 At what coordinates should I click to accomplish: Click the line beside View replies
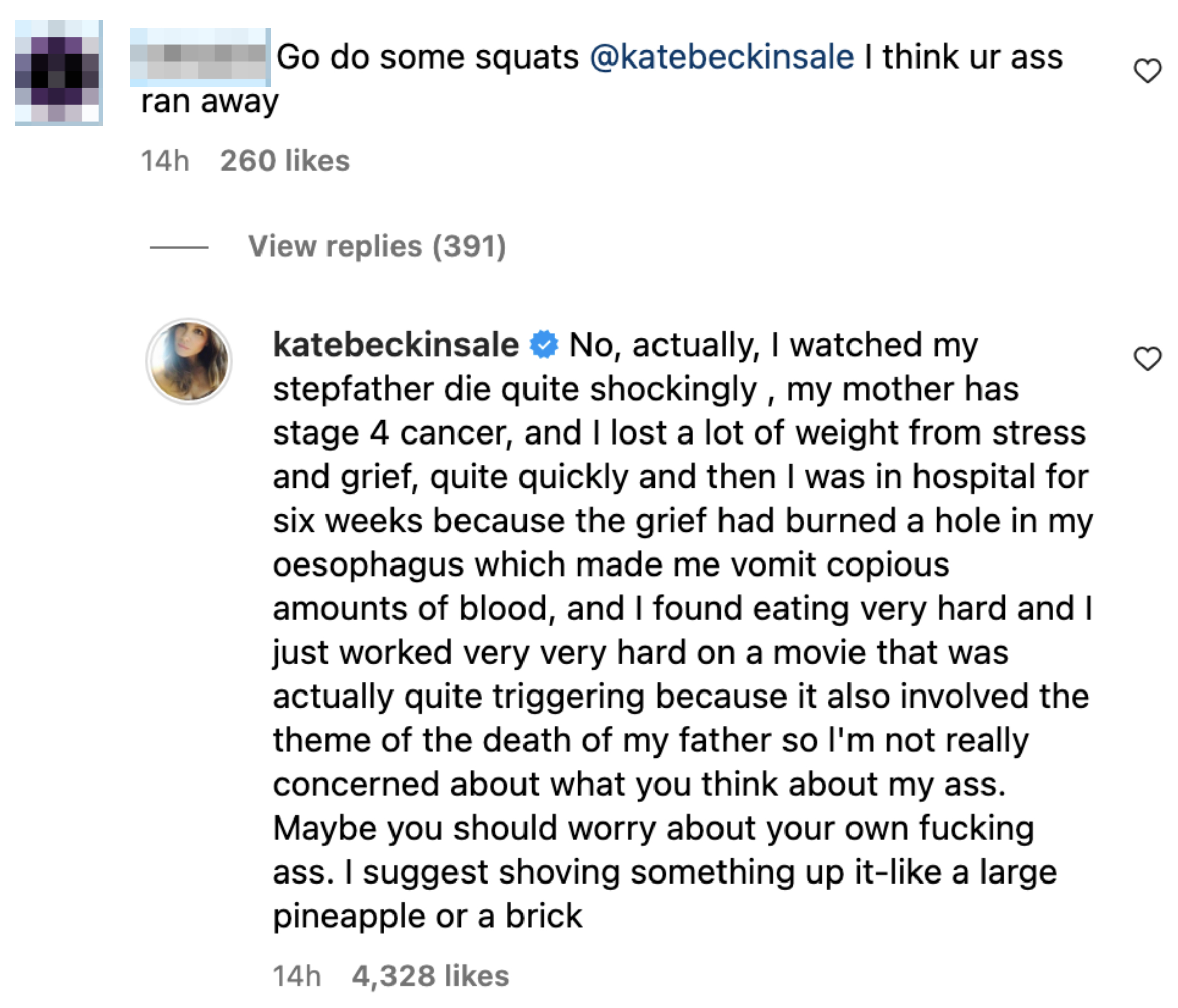coord(178,247)
